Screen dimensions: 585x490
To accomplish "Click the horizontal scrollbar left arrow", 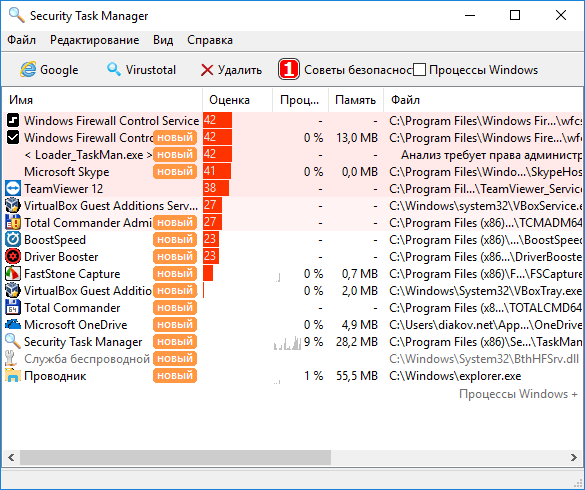I will tap(11, 457).
